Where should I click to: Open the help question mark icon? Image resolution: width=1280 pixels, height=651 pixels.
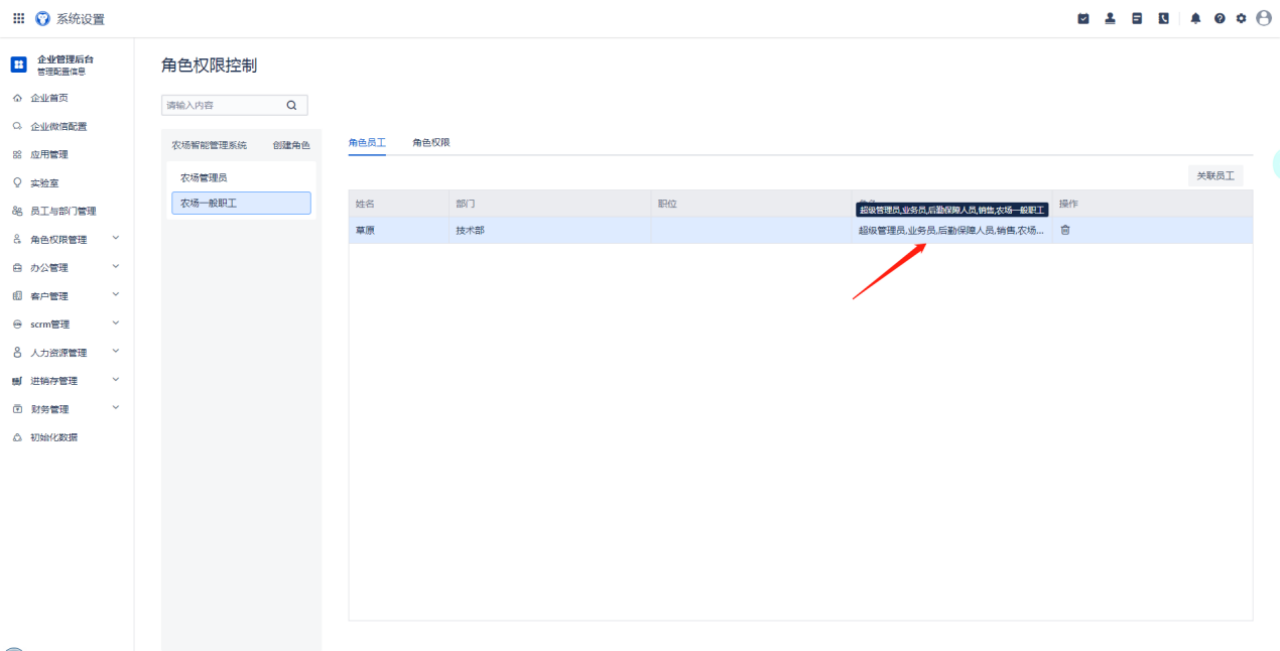point(1219,19)
